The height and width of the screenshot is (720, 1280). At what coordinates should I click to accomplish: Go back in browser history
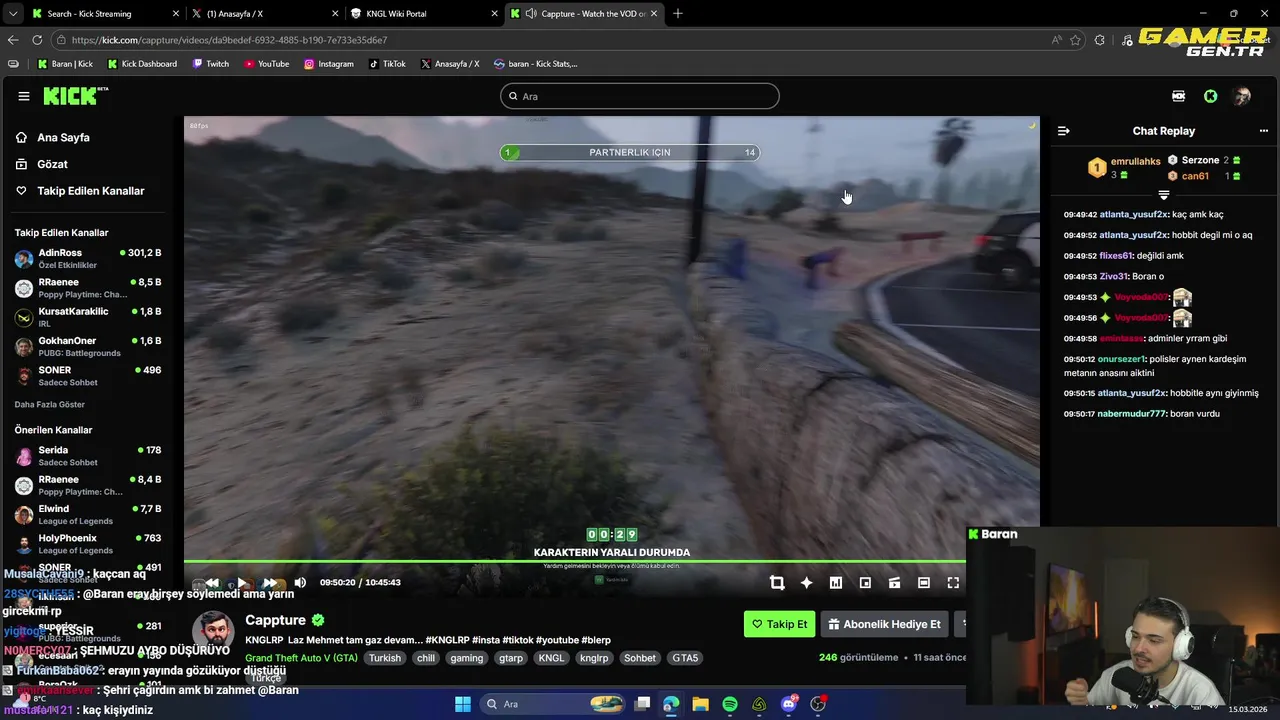[13, 40]
